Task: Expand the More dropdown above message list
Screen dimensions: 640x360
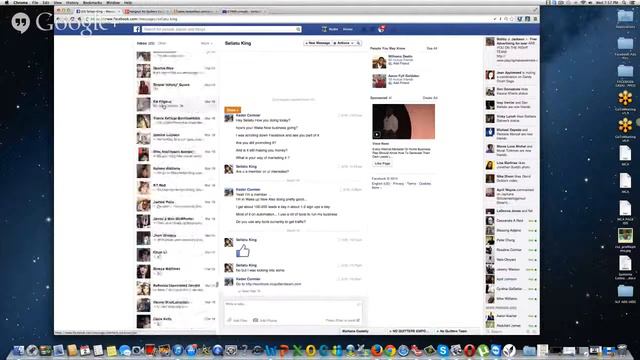Action: click(x=207, y=43)
